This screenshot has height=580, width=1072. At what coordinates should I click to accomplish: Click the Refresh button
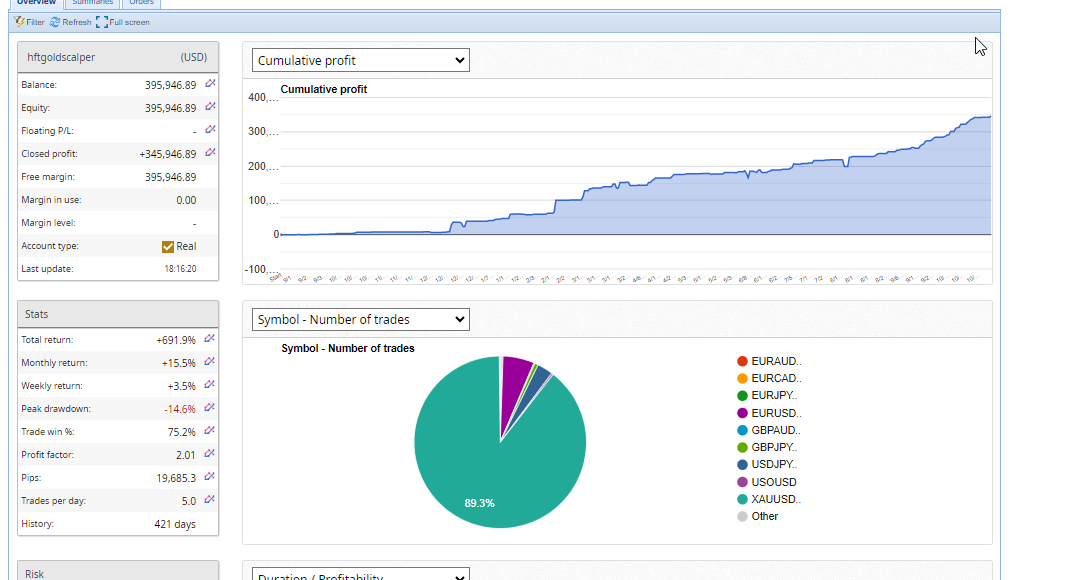pos(70,22)
